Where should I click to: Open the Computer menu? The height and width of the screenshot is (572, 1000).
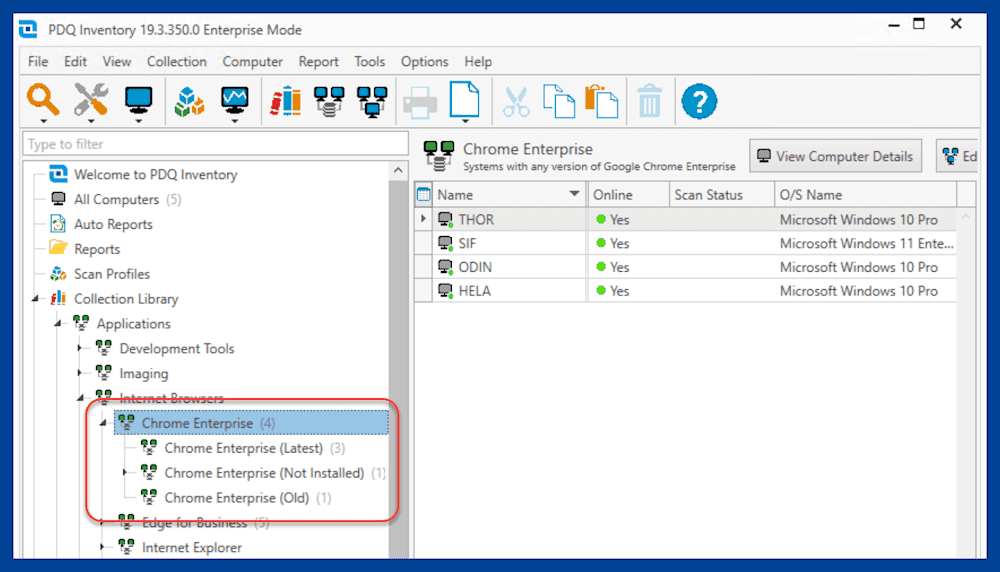pyautogui.click(x=253, y=62)
